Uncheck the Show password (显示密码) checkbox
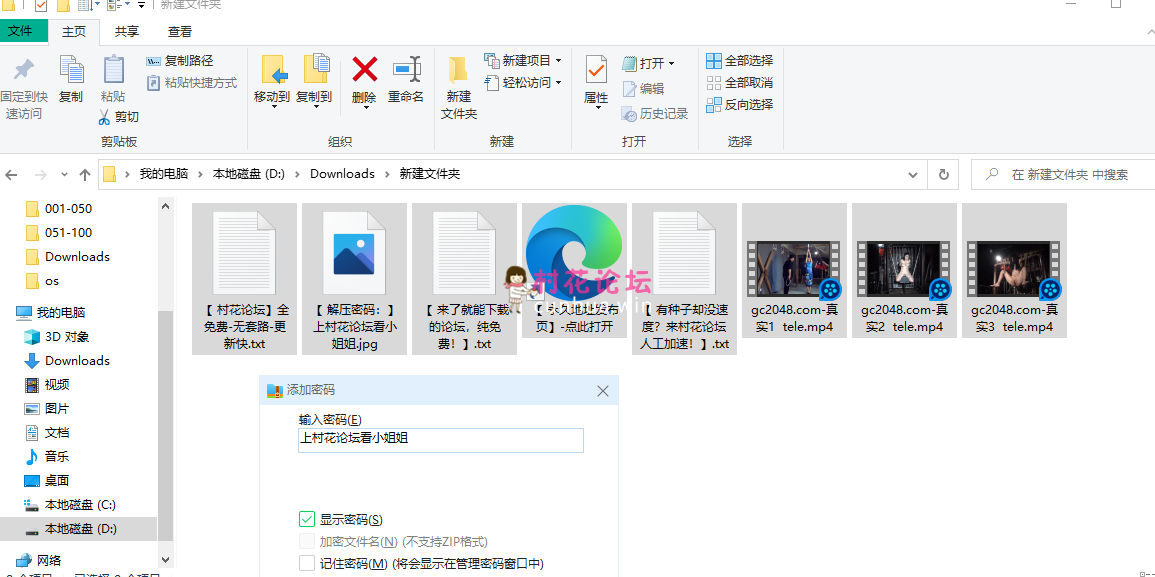The width and height of the screenshot is (1155, 577). pyautogui.click(x=307, y=519)
